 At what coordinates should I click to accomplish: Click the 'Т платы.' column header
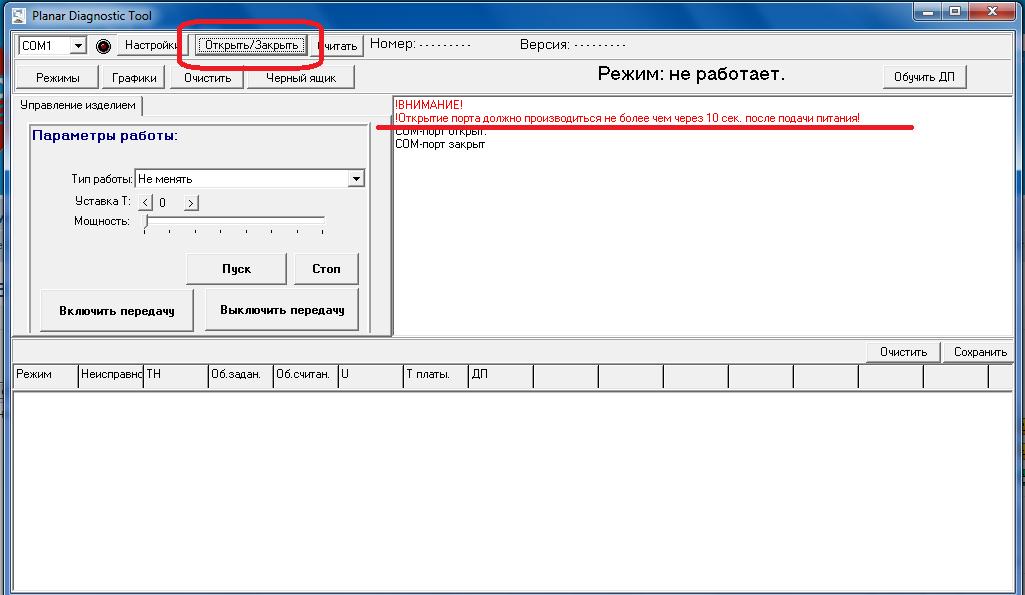coord(436,375)
